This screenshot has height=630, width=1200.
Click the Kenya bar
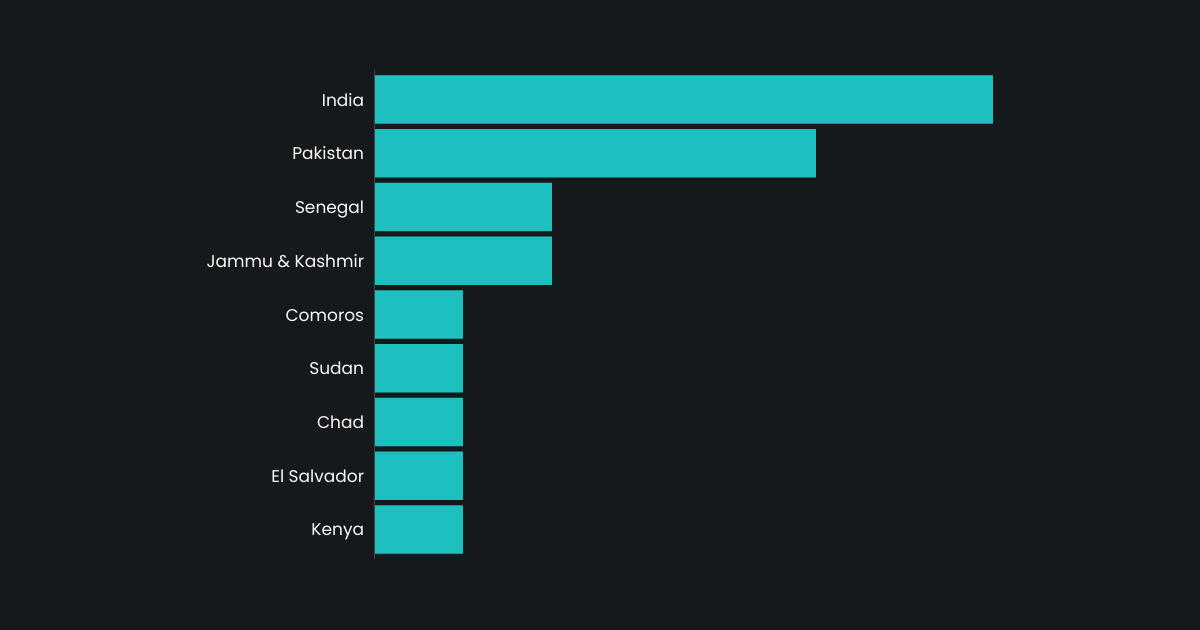point(419,529)
